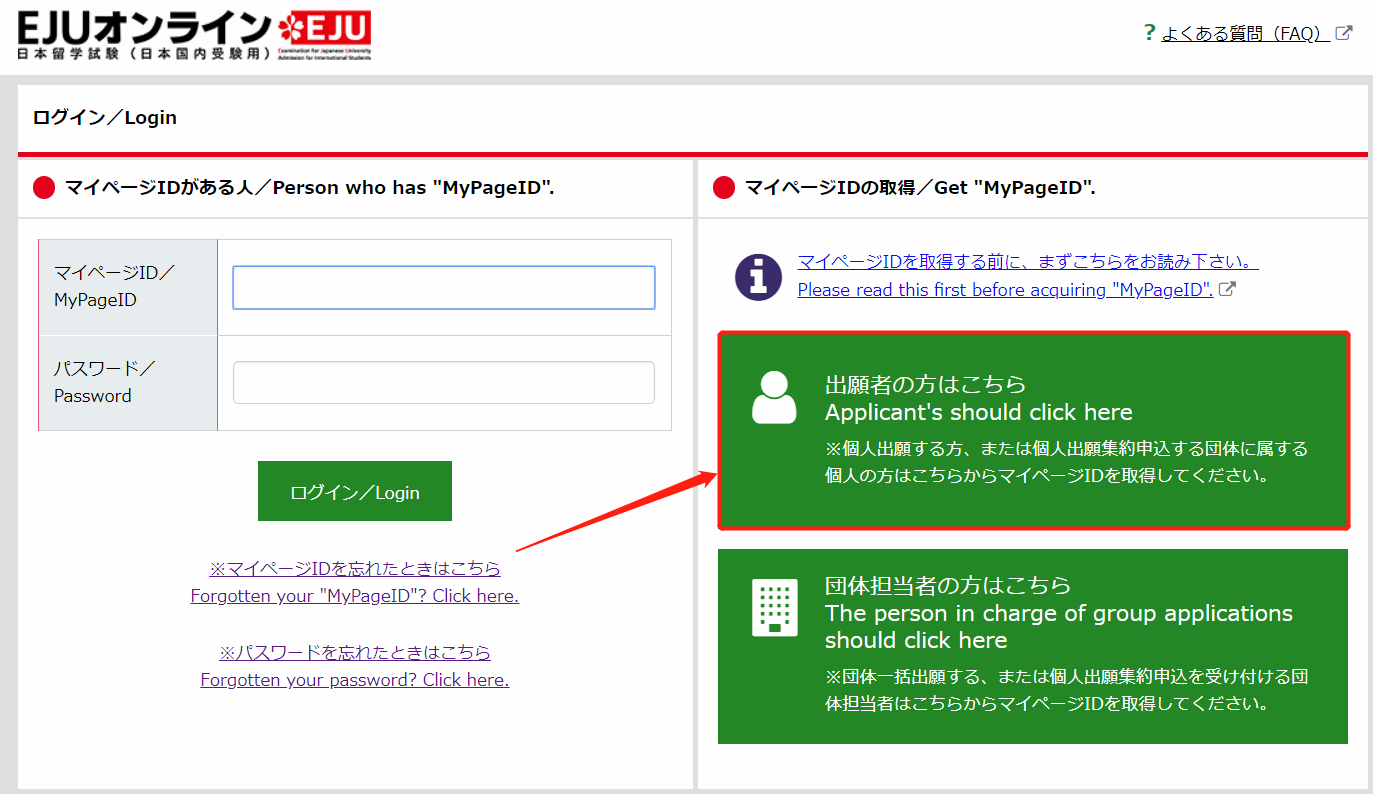Click the red circle beside Get MyPageID heading

coord(723,187)
